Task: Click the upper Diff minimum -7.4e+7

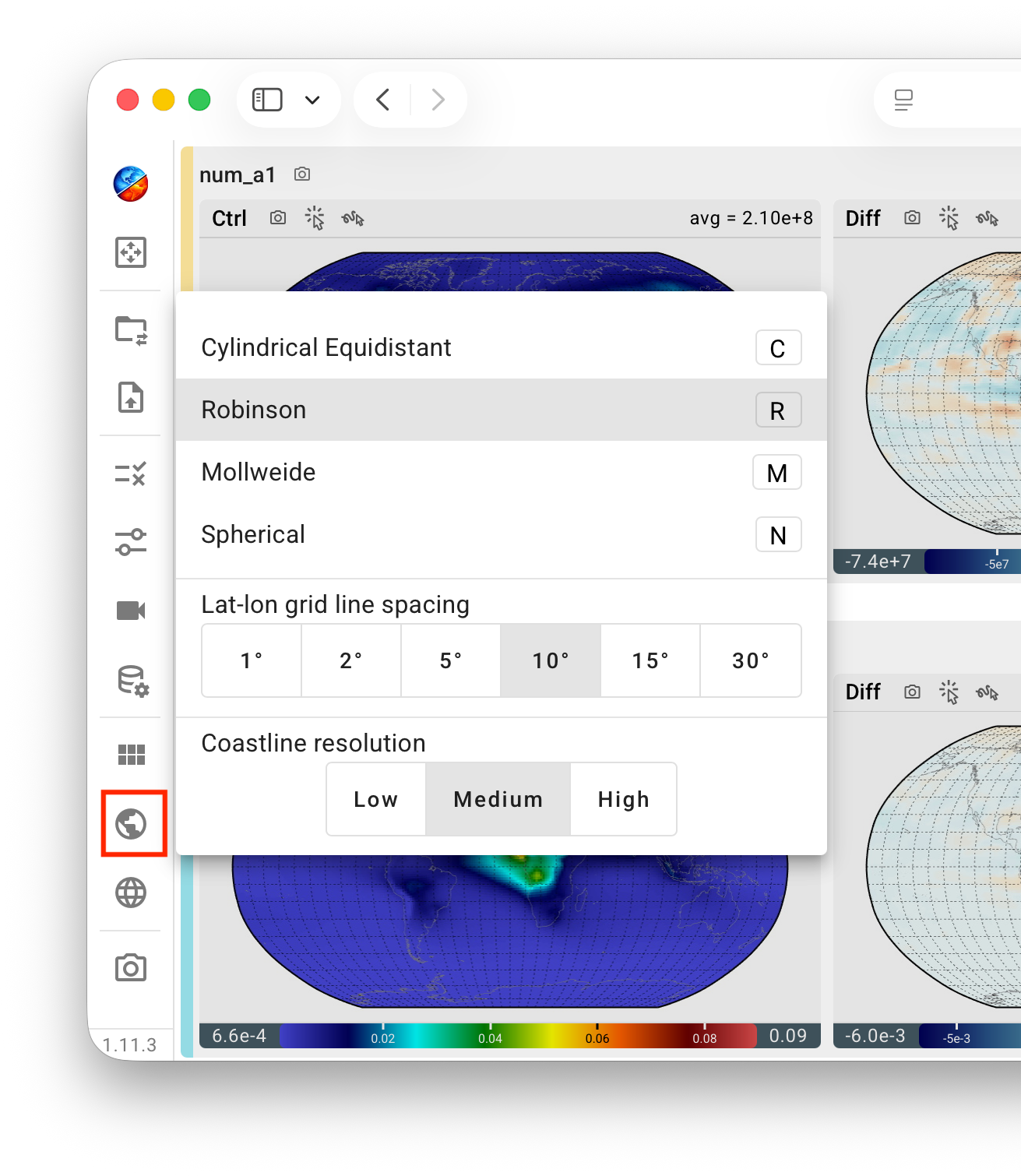Action: click(878, 562)
